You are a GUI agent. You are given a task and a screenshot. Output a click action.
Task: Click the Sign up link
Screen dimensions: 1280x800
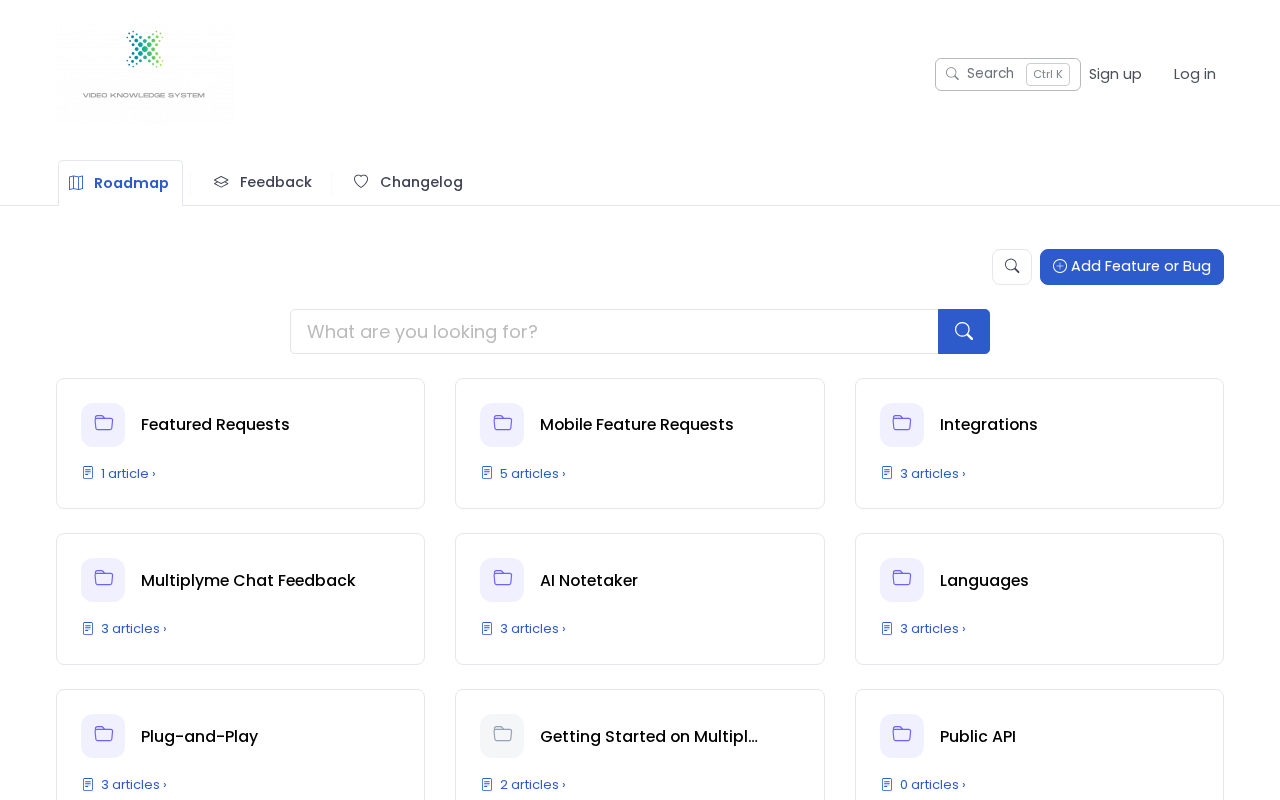pyautogui.click(x=1115, y=74)
